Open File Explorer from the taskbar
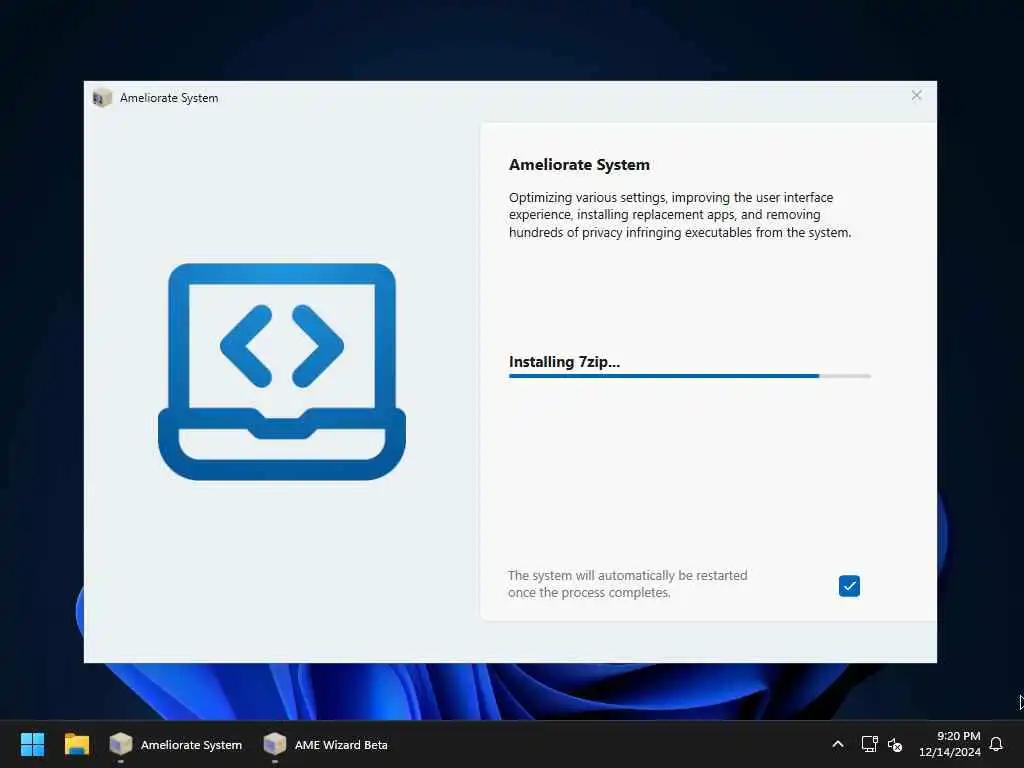1024x768 pixels. tap(76, 744)
